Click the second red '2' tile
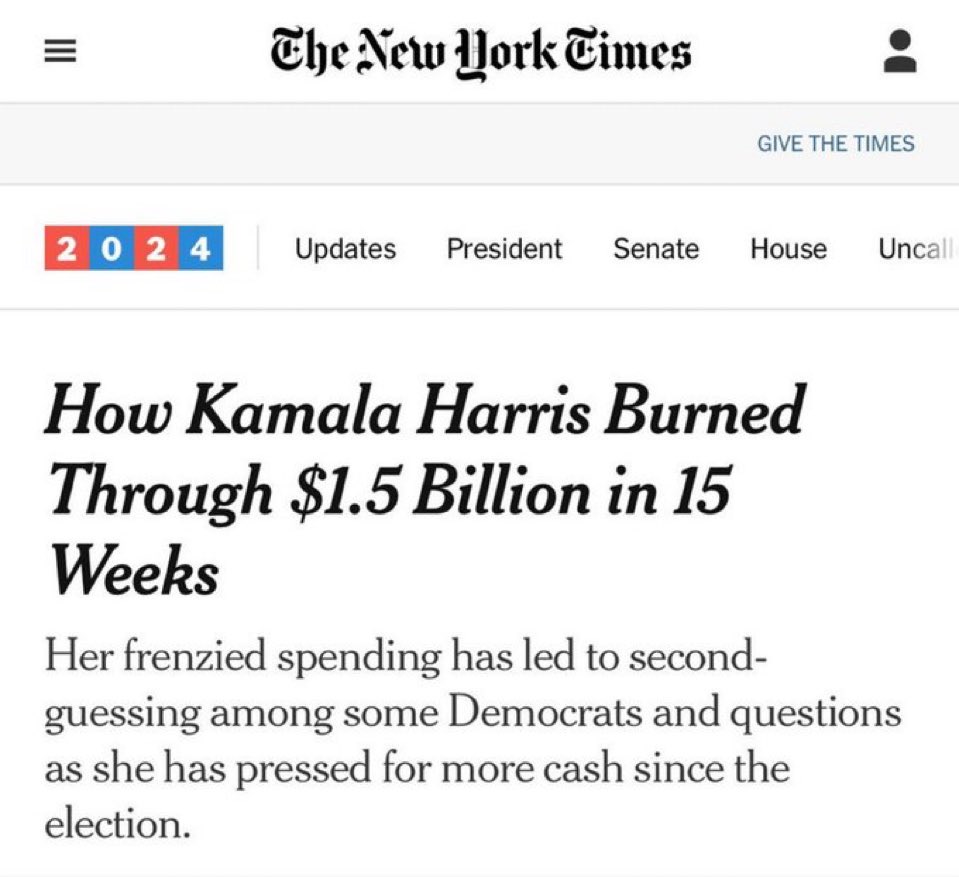The height and width of the screenshot is (877, 959). 156,248
